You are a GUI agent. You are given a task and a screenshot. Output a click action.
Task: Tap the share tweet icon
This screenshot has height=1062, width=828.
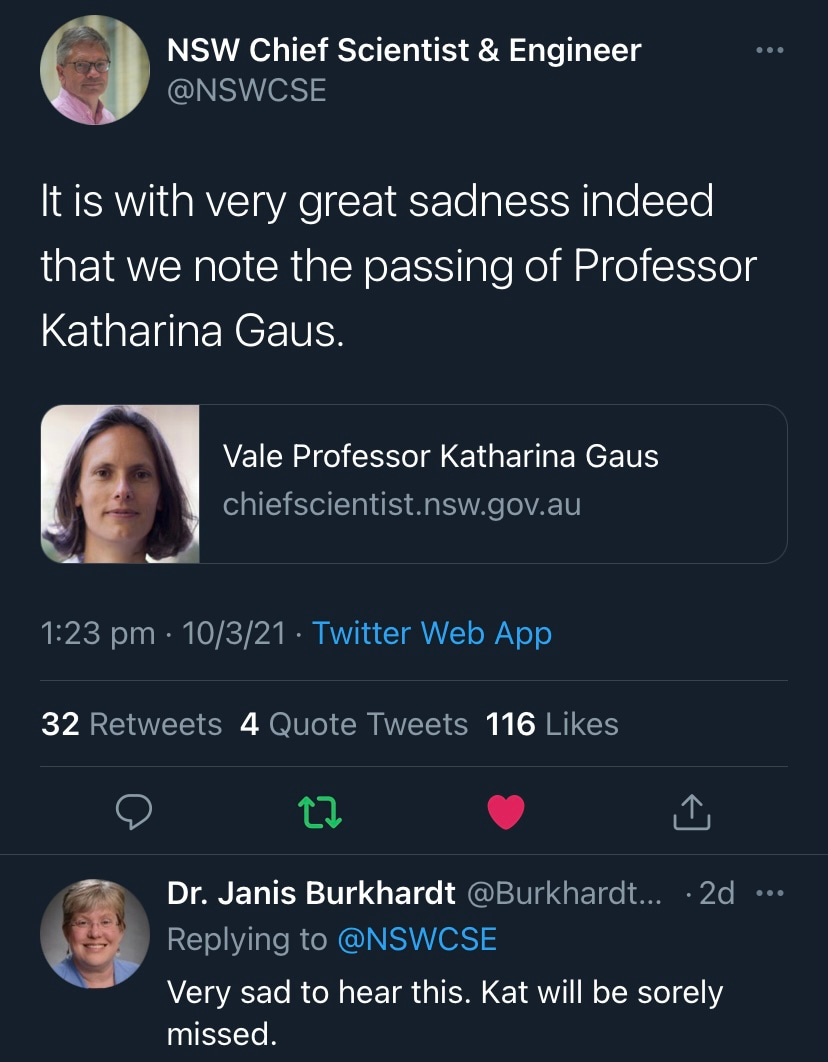pyautogui.click(x=691, y=814)
